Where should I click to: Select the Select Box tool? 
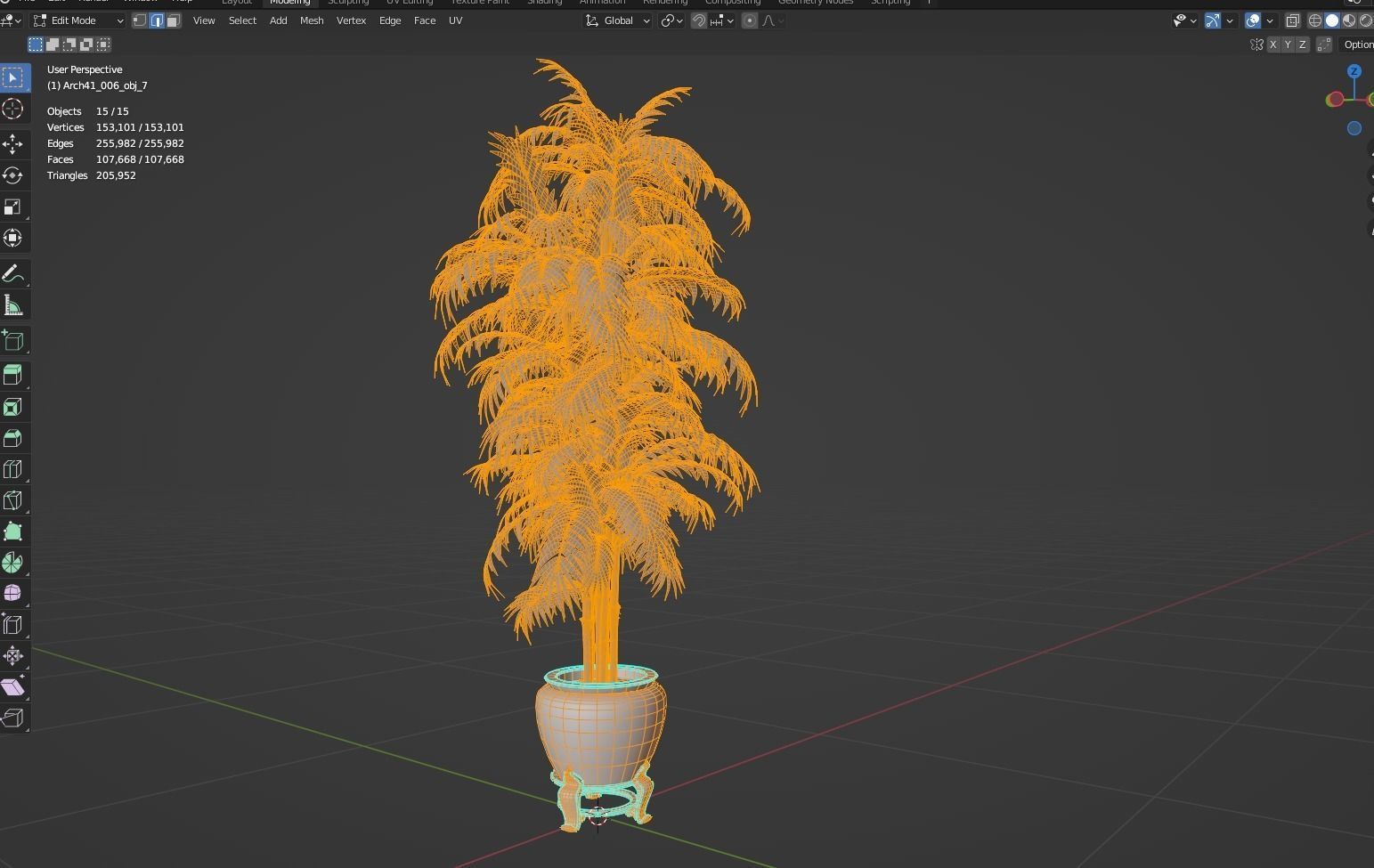click(x=13, y=77)
